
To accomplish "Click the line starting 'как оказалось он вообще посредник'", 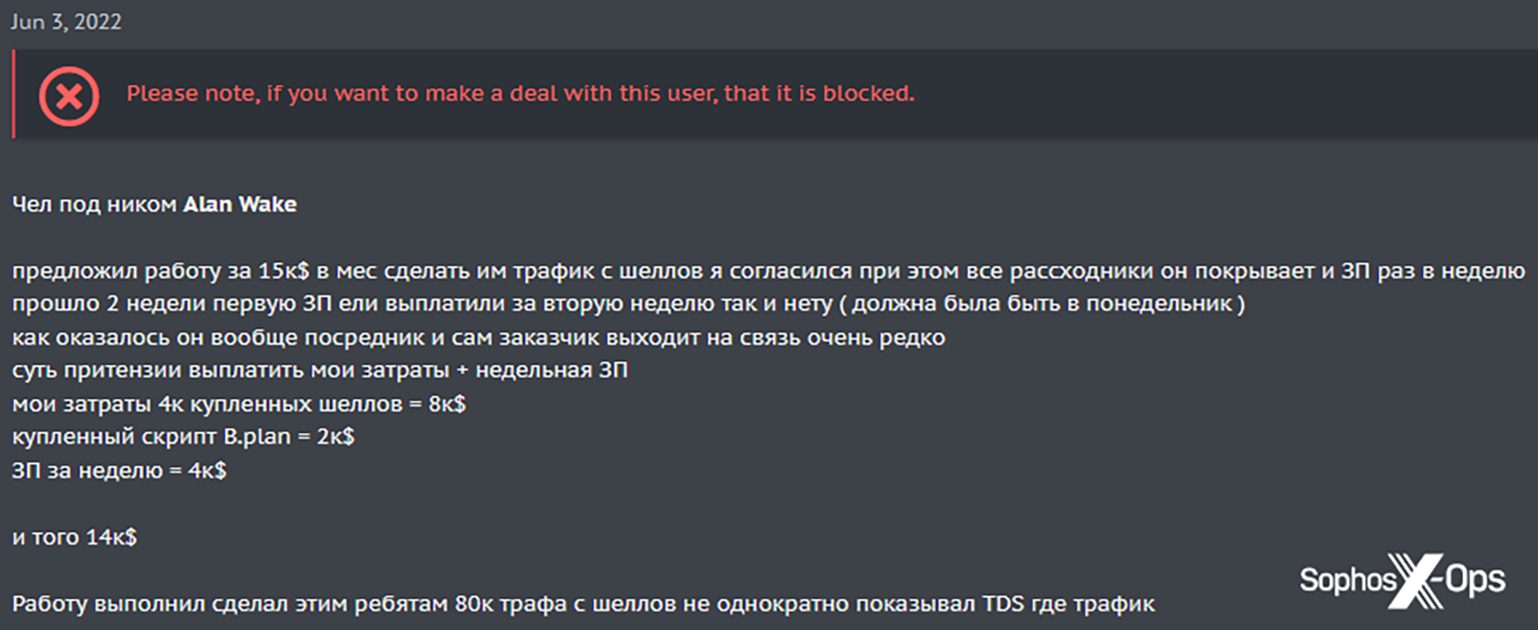I will point(478,338).
